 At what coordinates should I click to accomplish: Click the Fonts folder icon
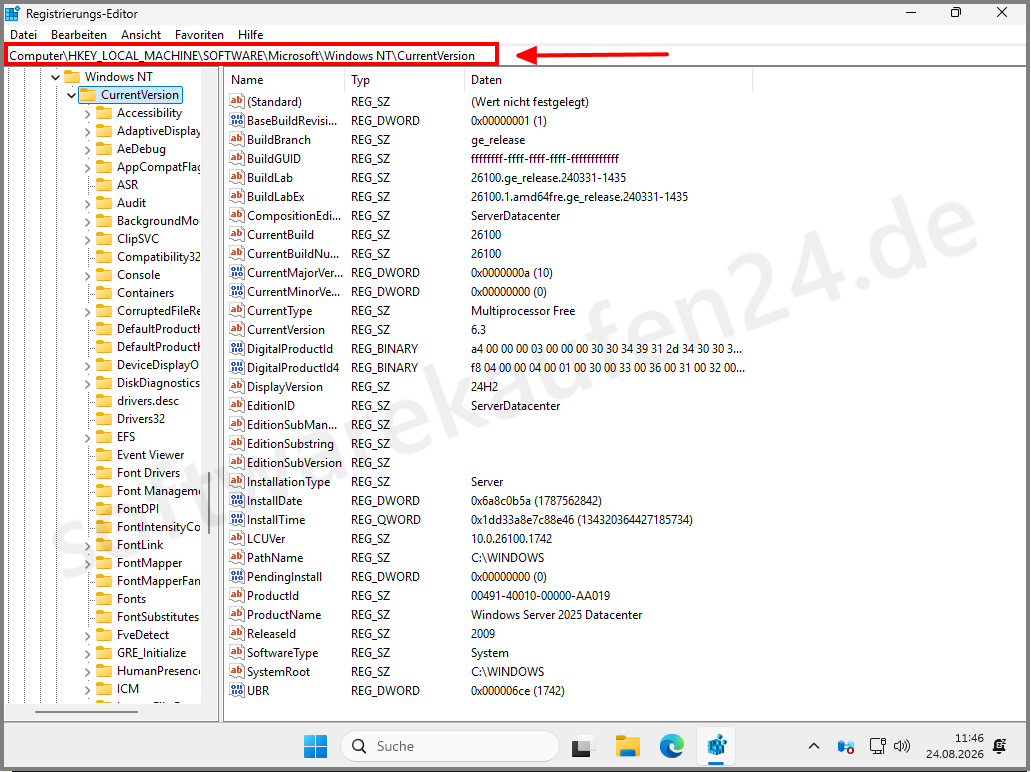pyautogui.click(x=104, y=598)
